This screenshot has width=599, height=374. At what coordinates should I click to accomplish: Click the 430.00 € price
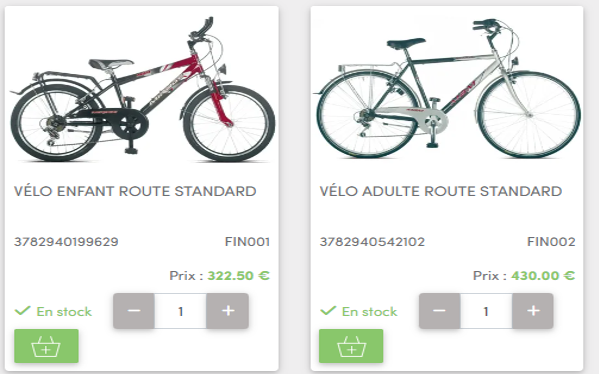pos(543,275)
